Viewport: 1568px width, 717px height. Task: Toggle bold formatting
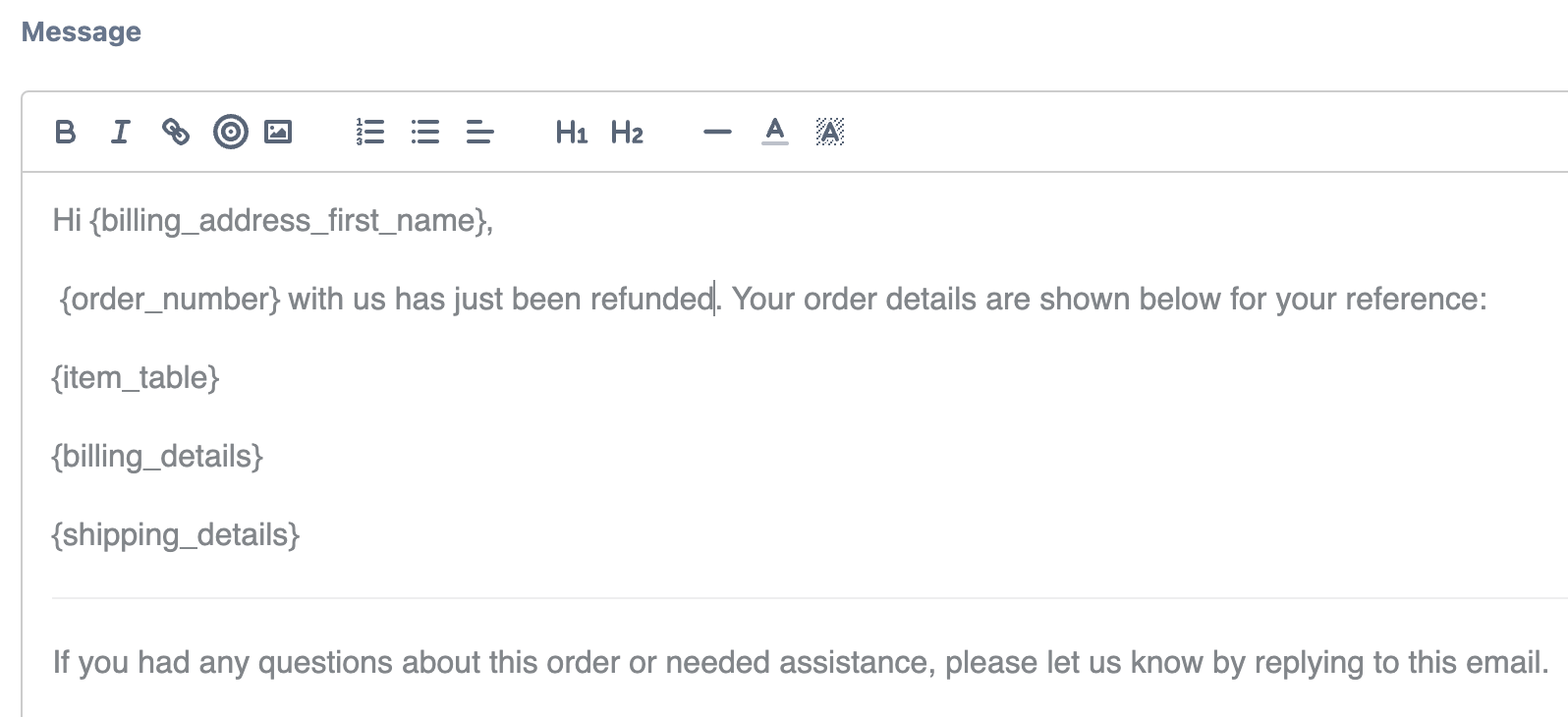click(x=64, y=133)
